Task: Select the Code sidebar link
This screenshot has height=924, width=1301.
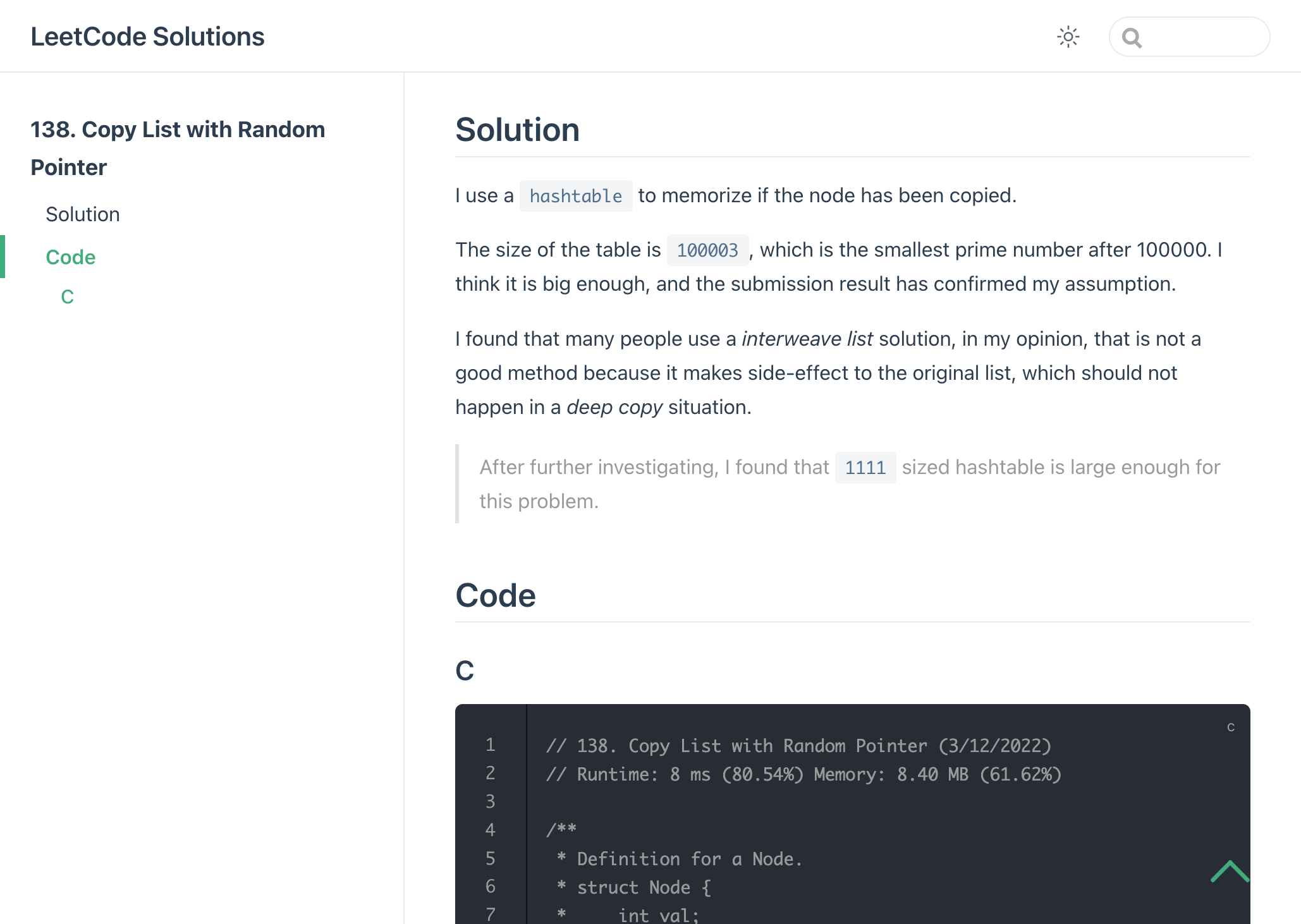Action: [71, 257]
